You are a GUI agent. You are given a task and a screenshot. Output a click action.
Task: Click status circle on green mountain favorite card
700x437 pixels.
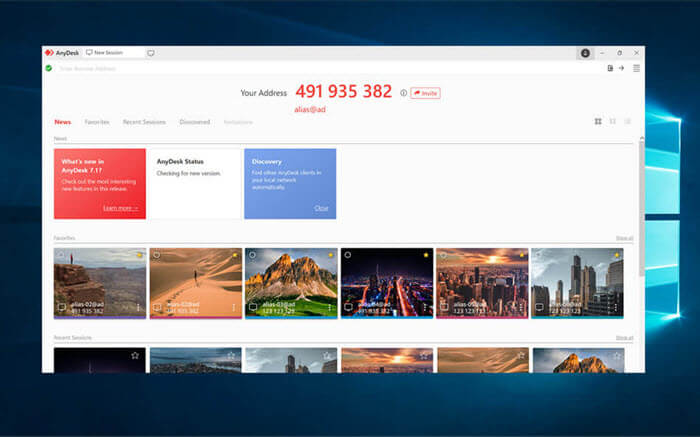pyautogui.click(x=252, y=255)
